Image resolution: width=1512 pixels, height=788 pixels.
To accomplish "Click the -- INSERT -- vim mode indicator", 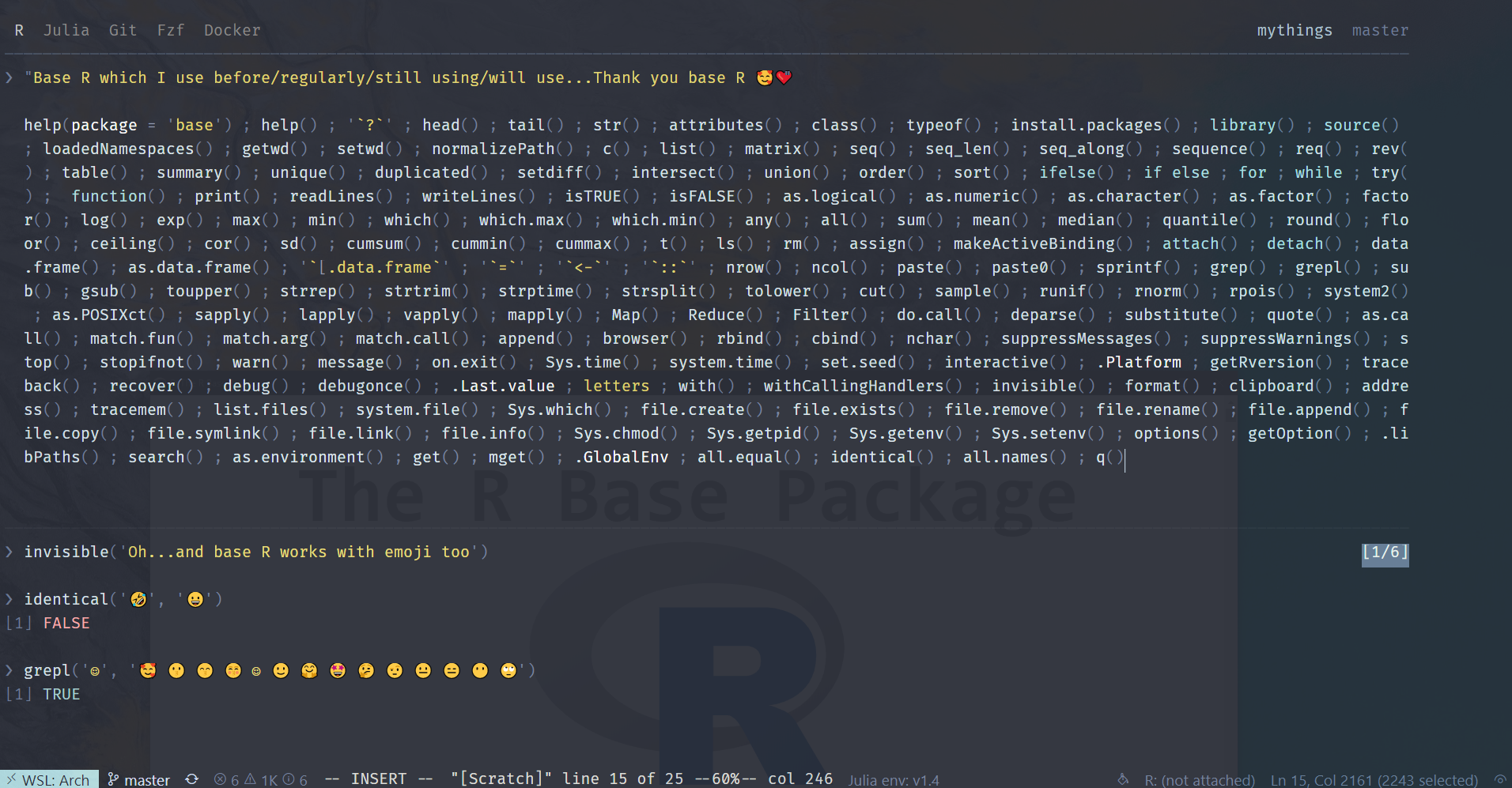I will point(379,779).
